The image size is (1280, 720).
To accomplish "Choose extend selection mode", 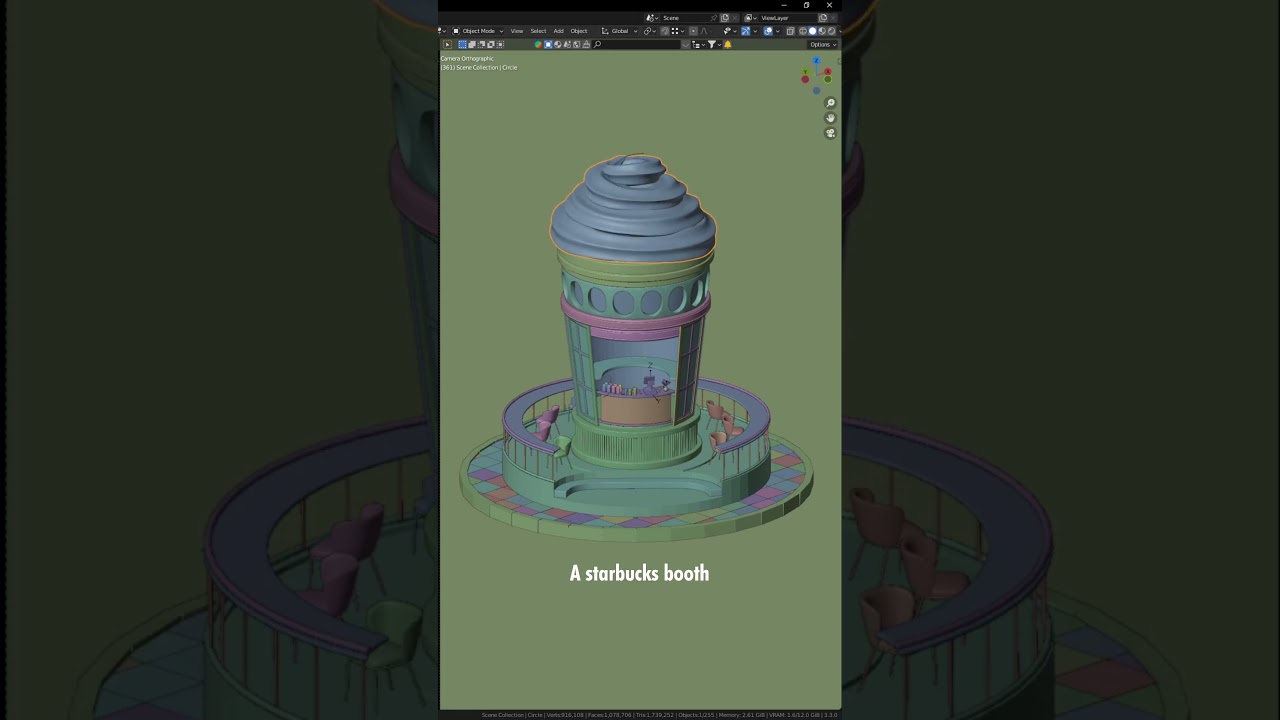I will pos(472,44).
